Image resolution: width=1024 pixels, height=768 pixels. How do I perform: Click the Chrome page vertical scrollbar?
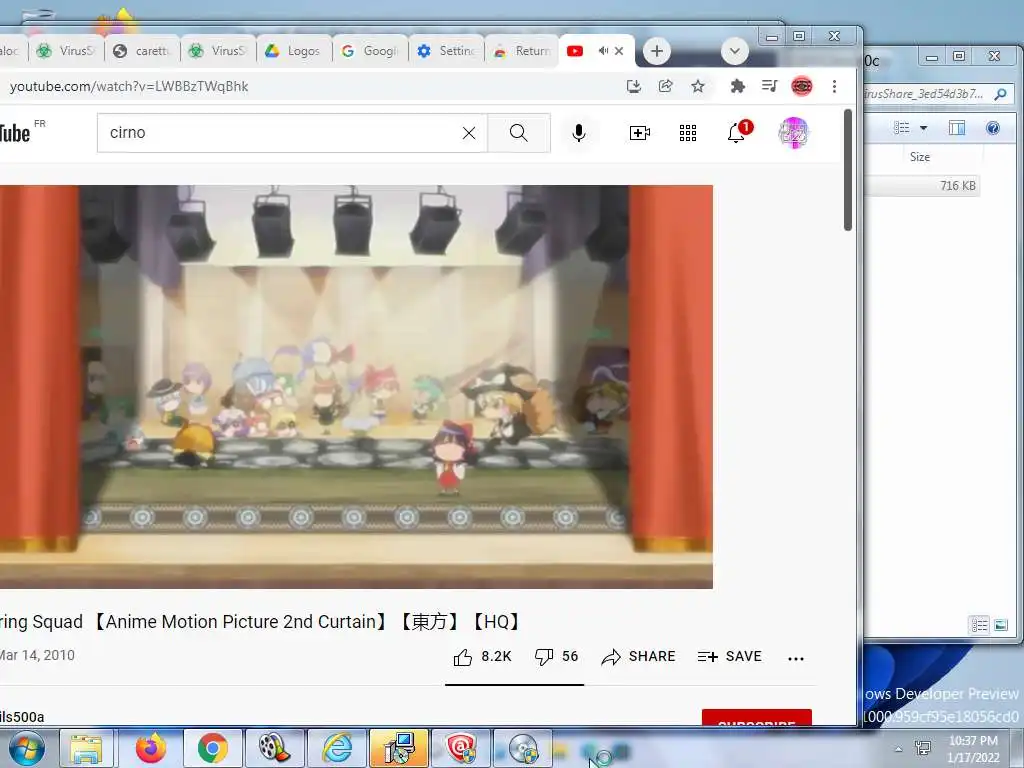tap(848, 170)
